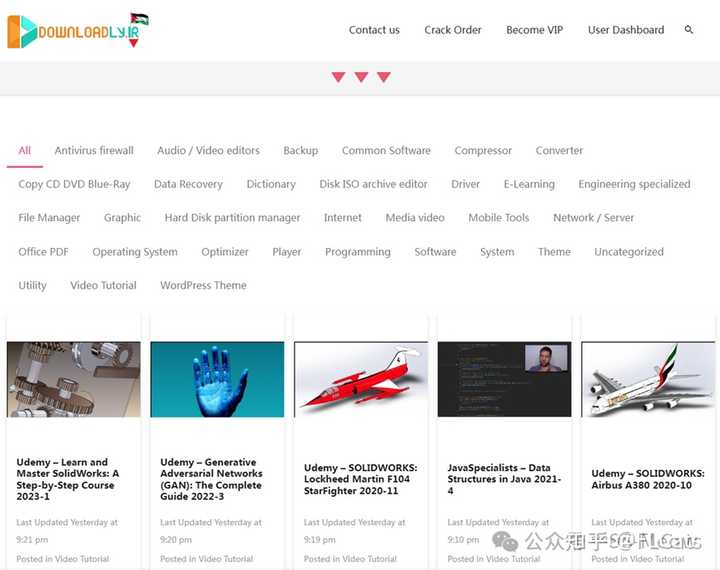
Task: Select the Internet category
Action: coord(342,218)
